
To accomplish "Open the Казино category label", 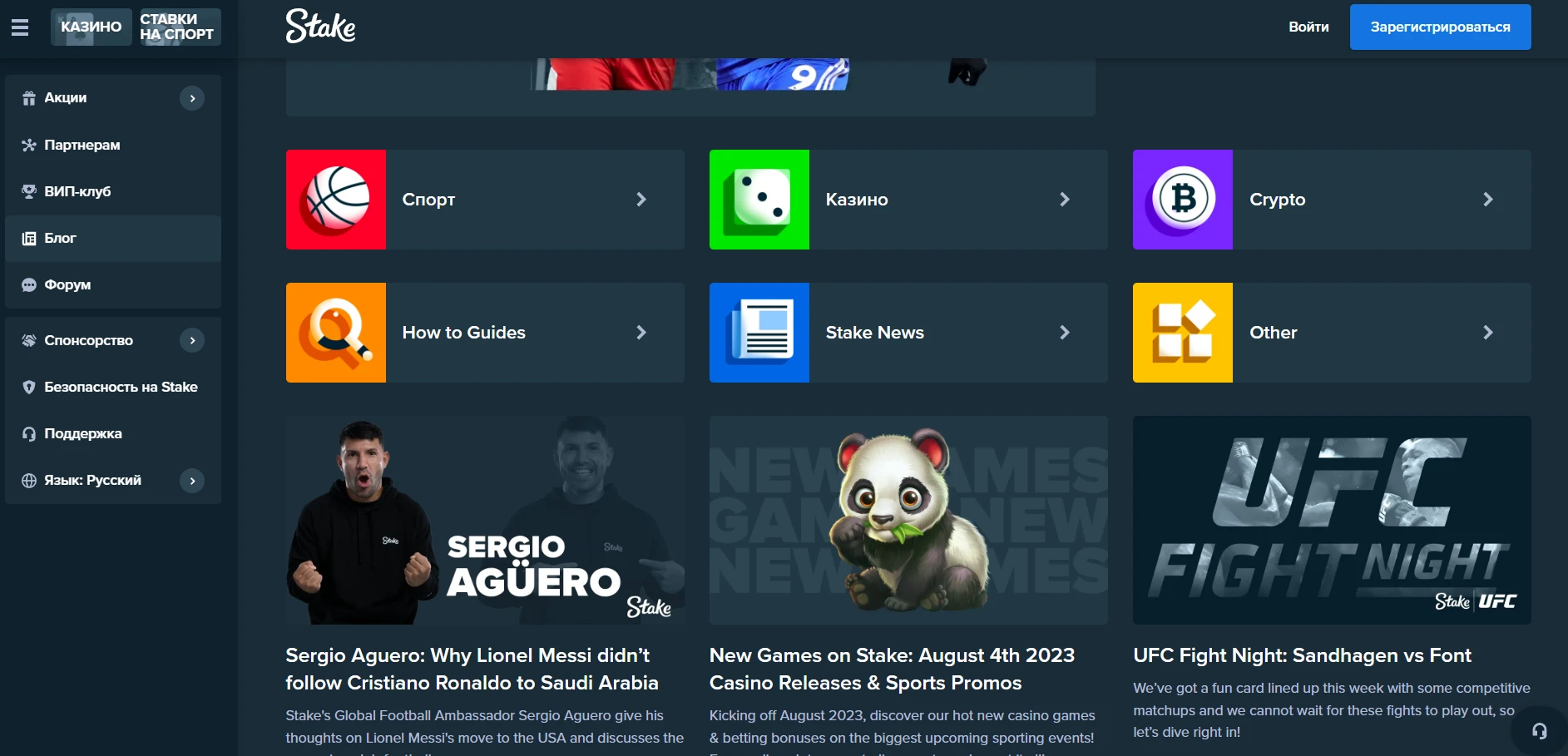I will pyautogui.click(x=857, y=200).
